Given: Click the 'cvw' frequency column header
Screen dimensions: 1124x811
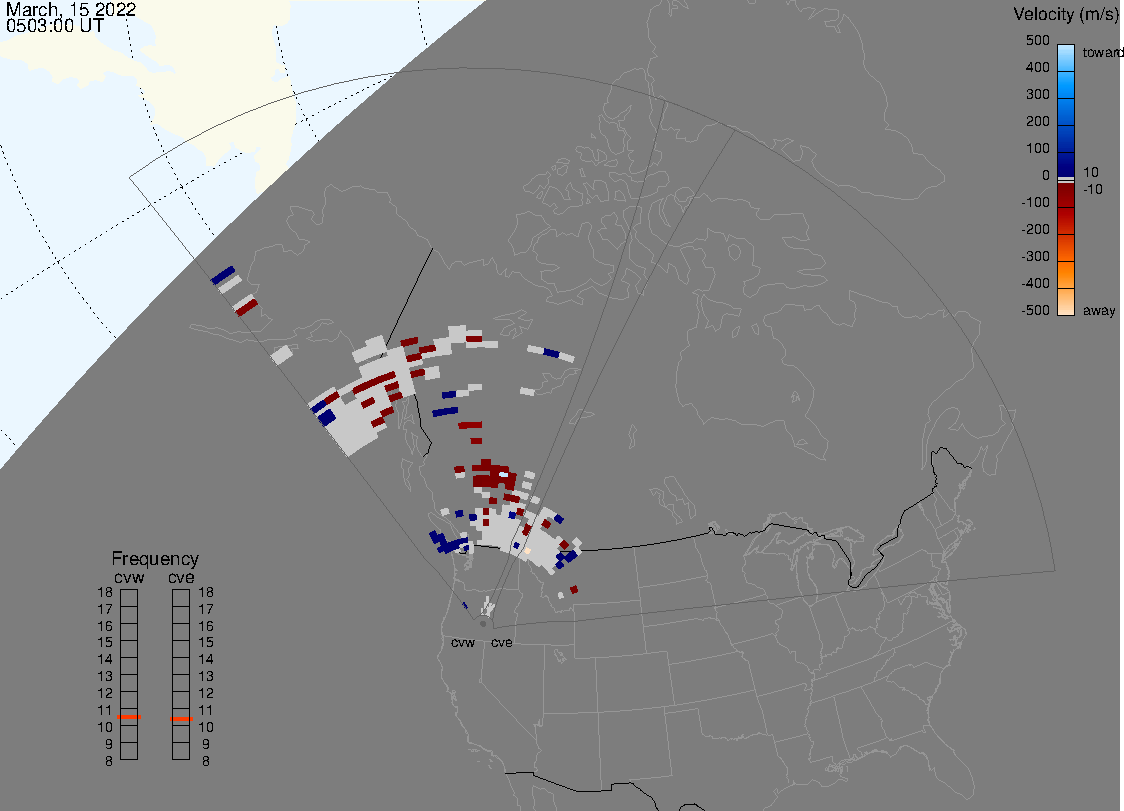Looking at the screenshot, I should [x=129, y=577].
